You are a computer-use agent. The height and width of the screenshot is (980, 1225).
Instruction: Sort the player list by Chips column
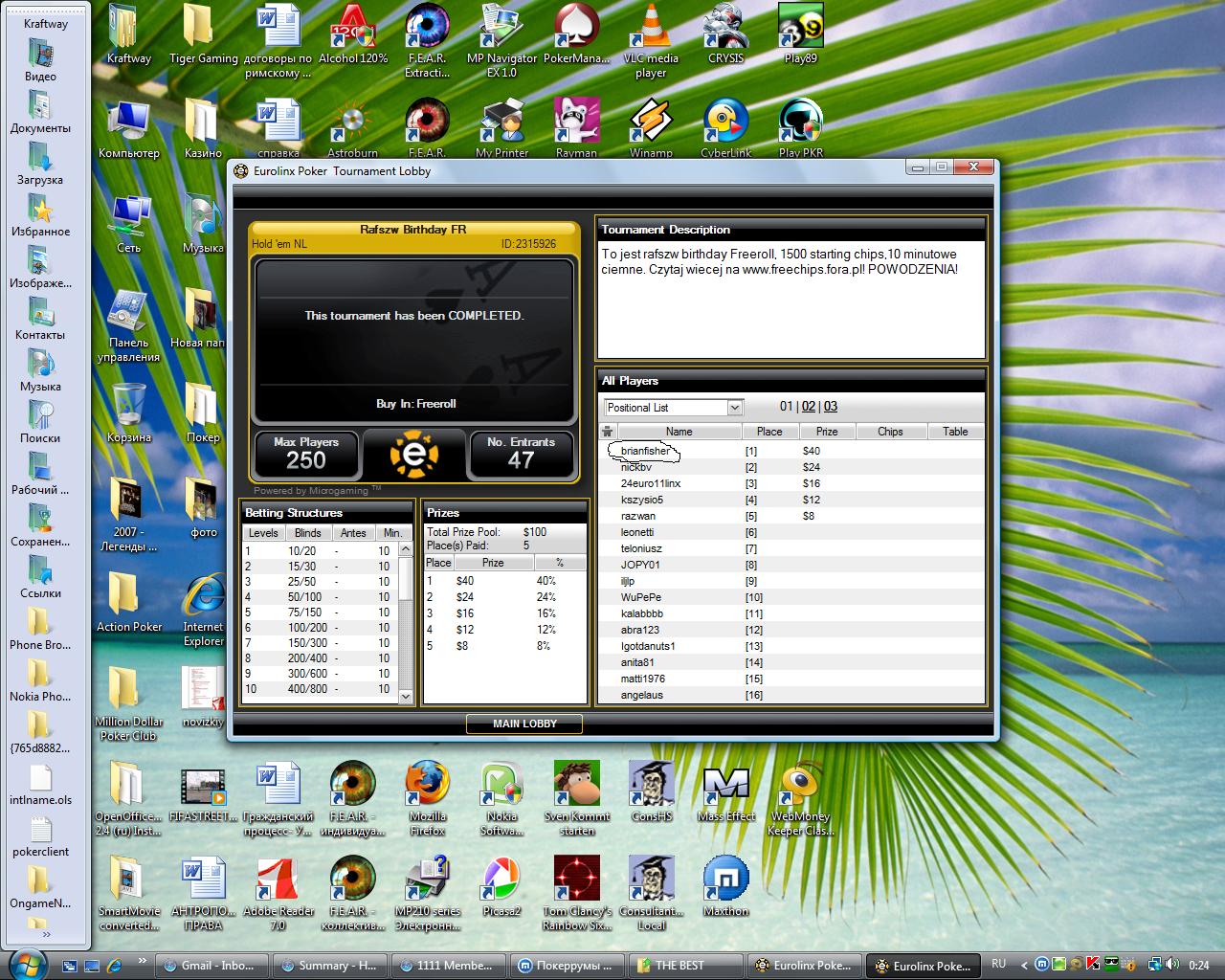point(890,432)
